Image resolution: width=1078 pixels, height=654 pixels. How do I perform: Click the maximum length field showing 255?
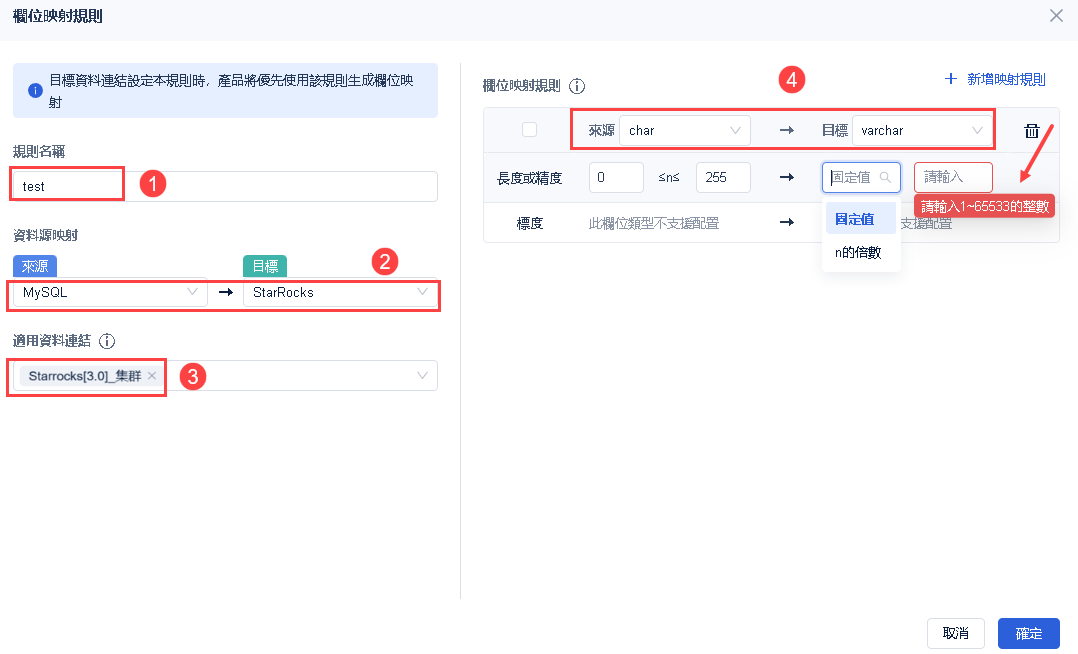point(723,177)
